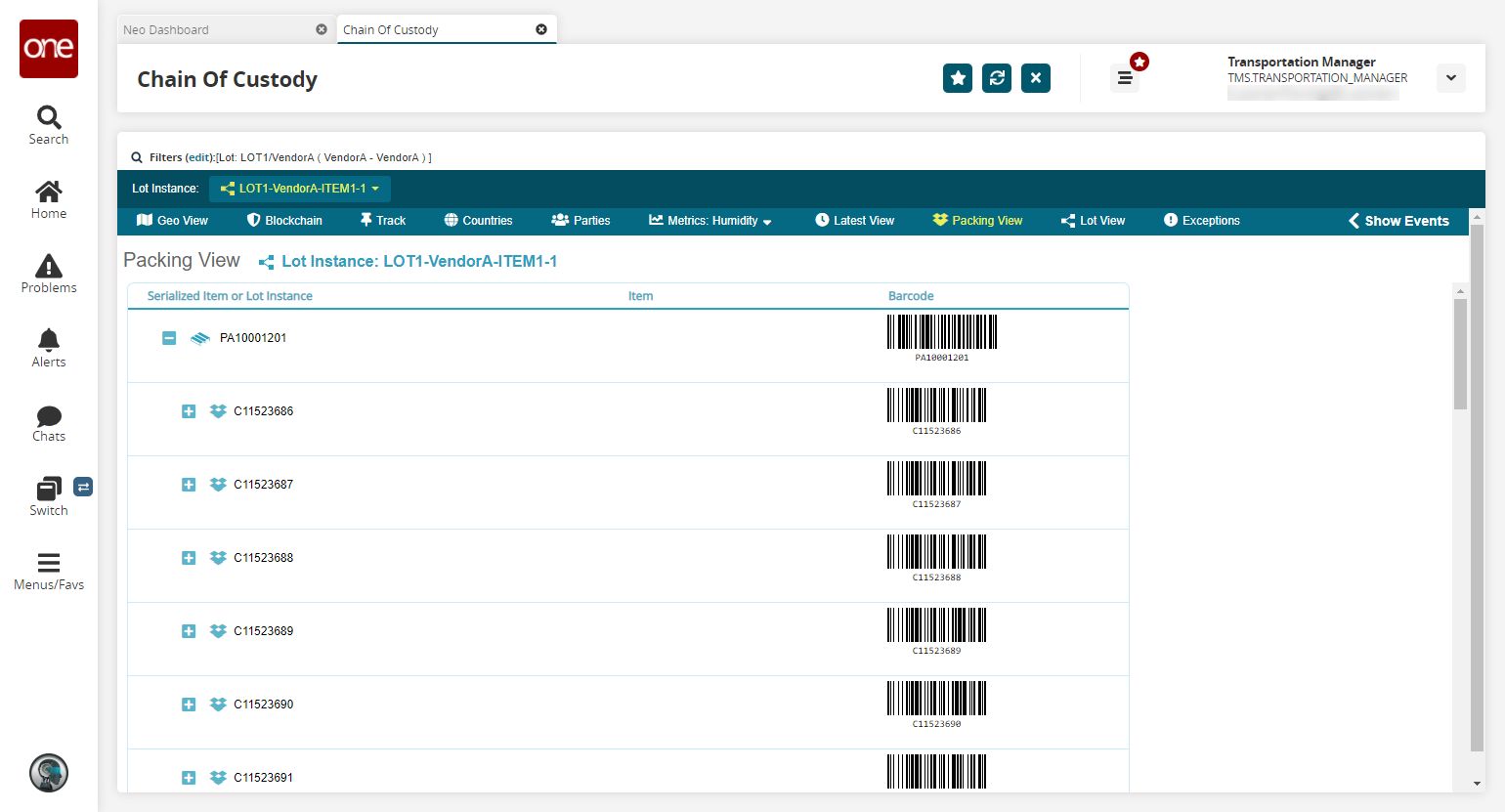Open the Metrics: Humidity dropdown
Viewport: 1505px width, 812px height.
[x=710, y=221]
